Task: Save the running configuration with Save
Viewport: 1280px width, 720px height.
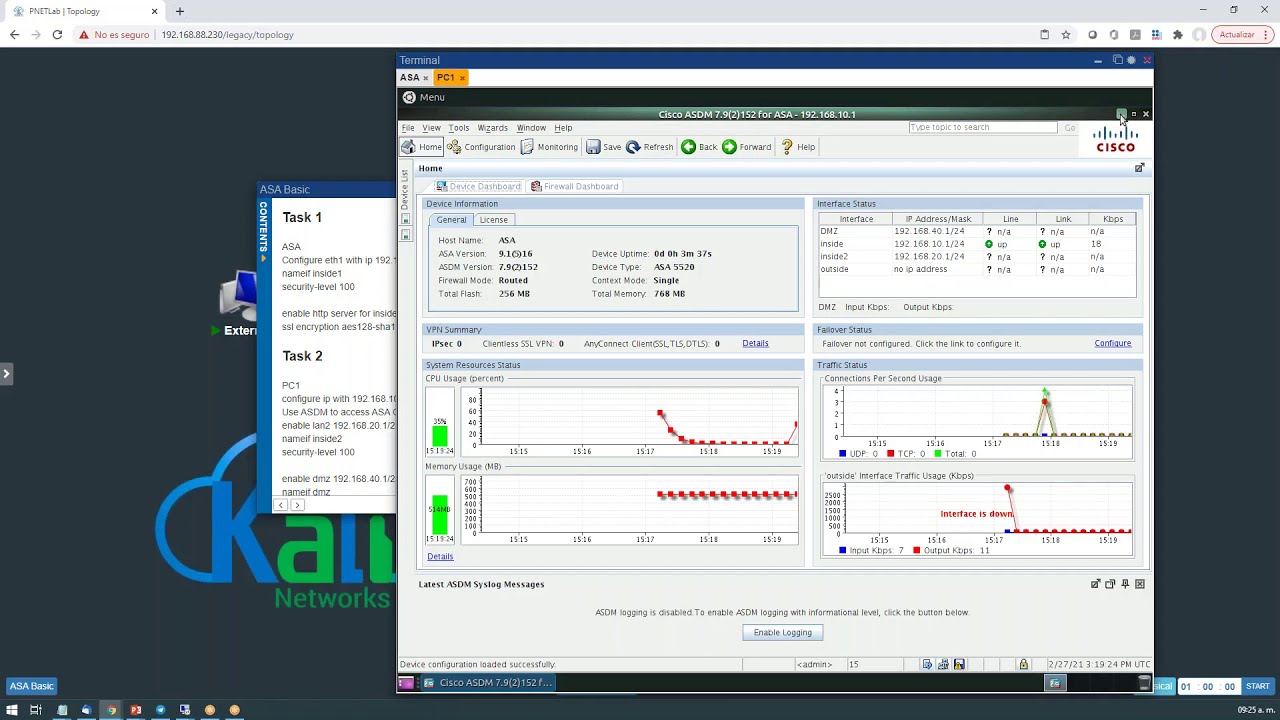Action: 603,147
